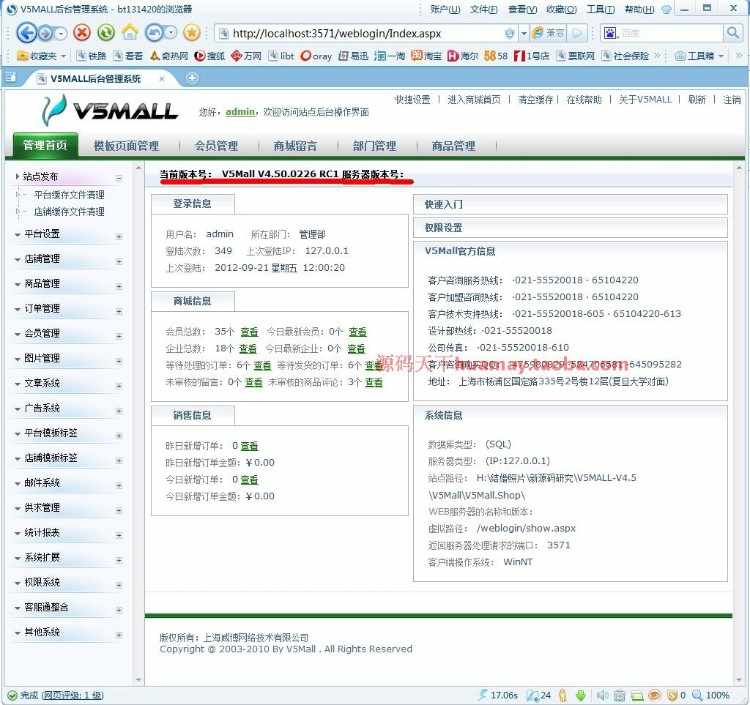Open the oray bookmark

pos(316,56)
